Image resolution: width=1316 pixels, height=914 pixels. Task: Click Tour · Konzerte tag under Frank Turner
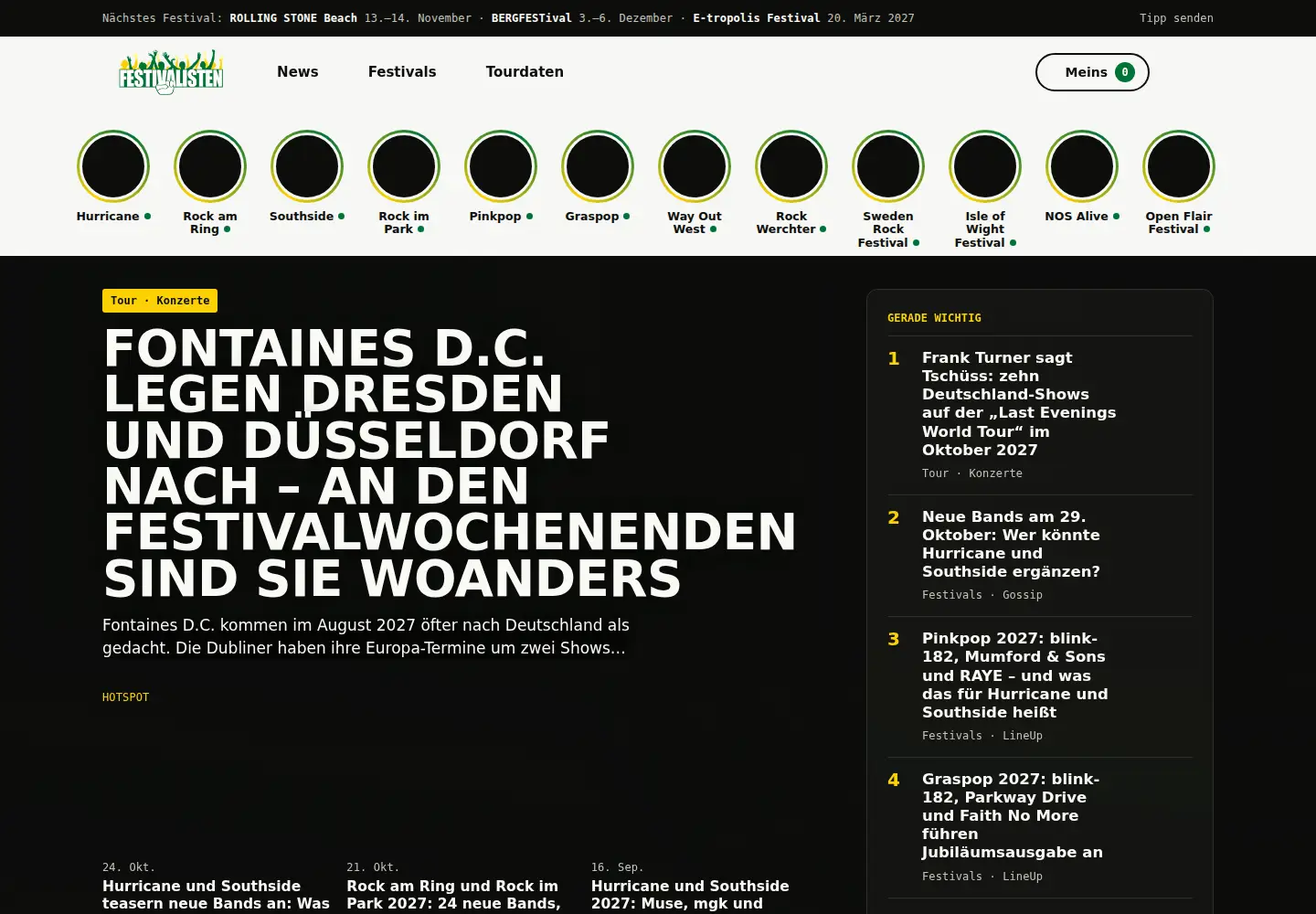click(x=972, y=473)
